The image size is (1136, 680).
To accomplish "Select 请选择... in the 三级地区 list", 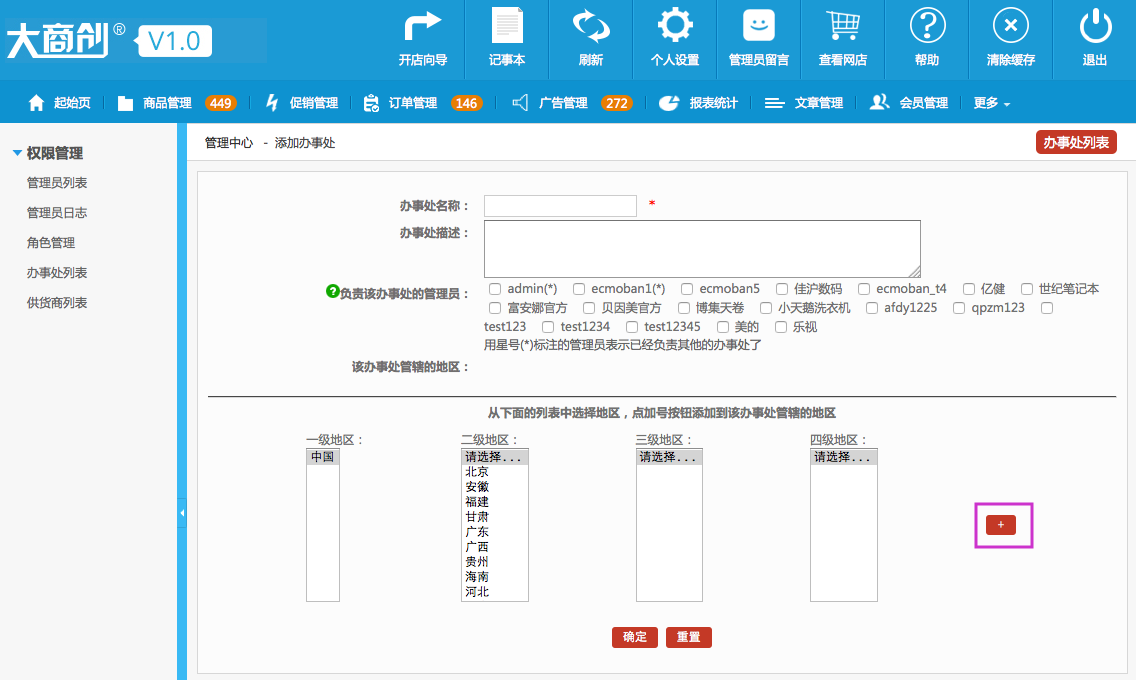I will [669, 457].
